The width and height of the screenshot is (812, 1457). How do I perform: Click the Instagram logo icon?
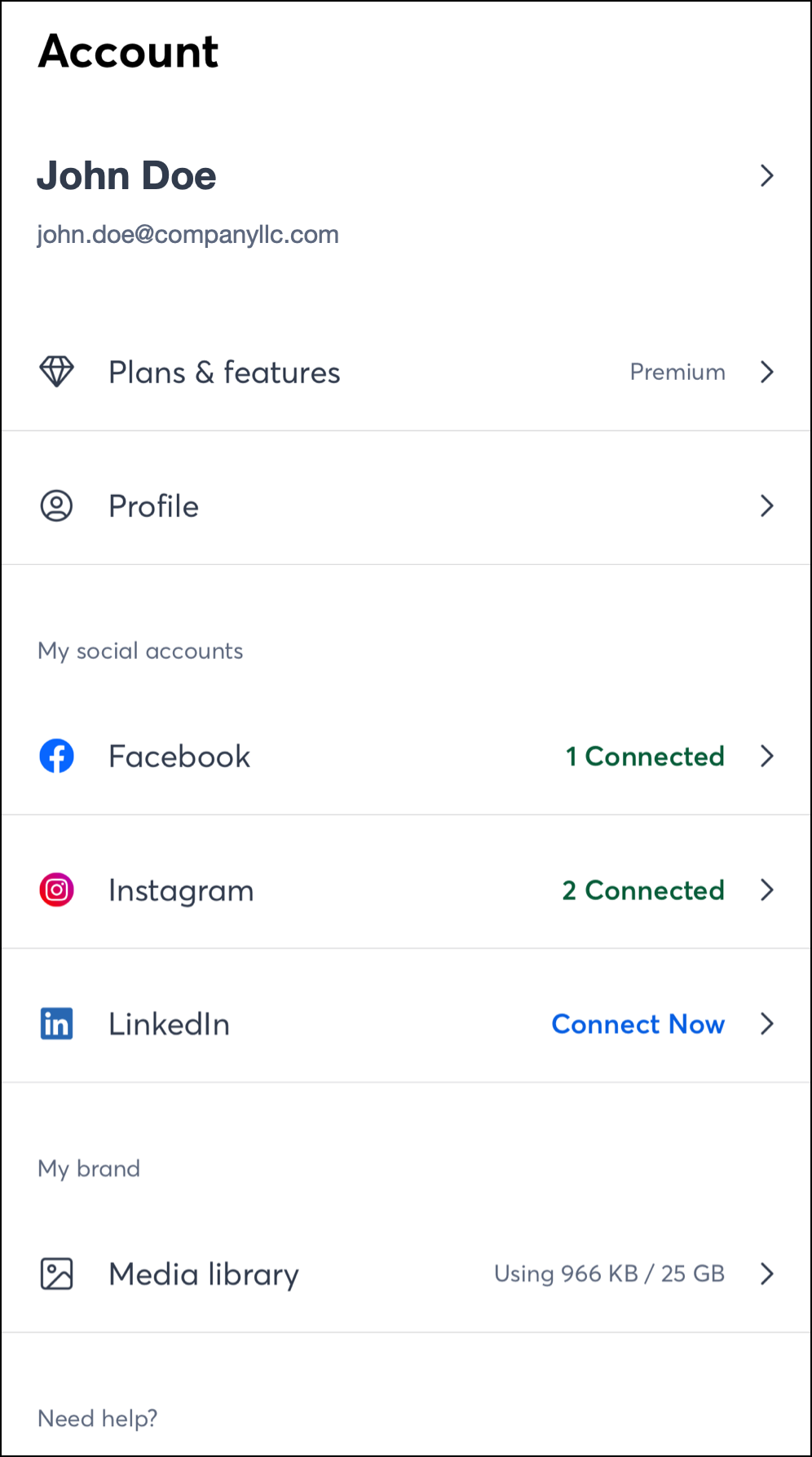56,890
